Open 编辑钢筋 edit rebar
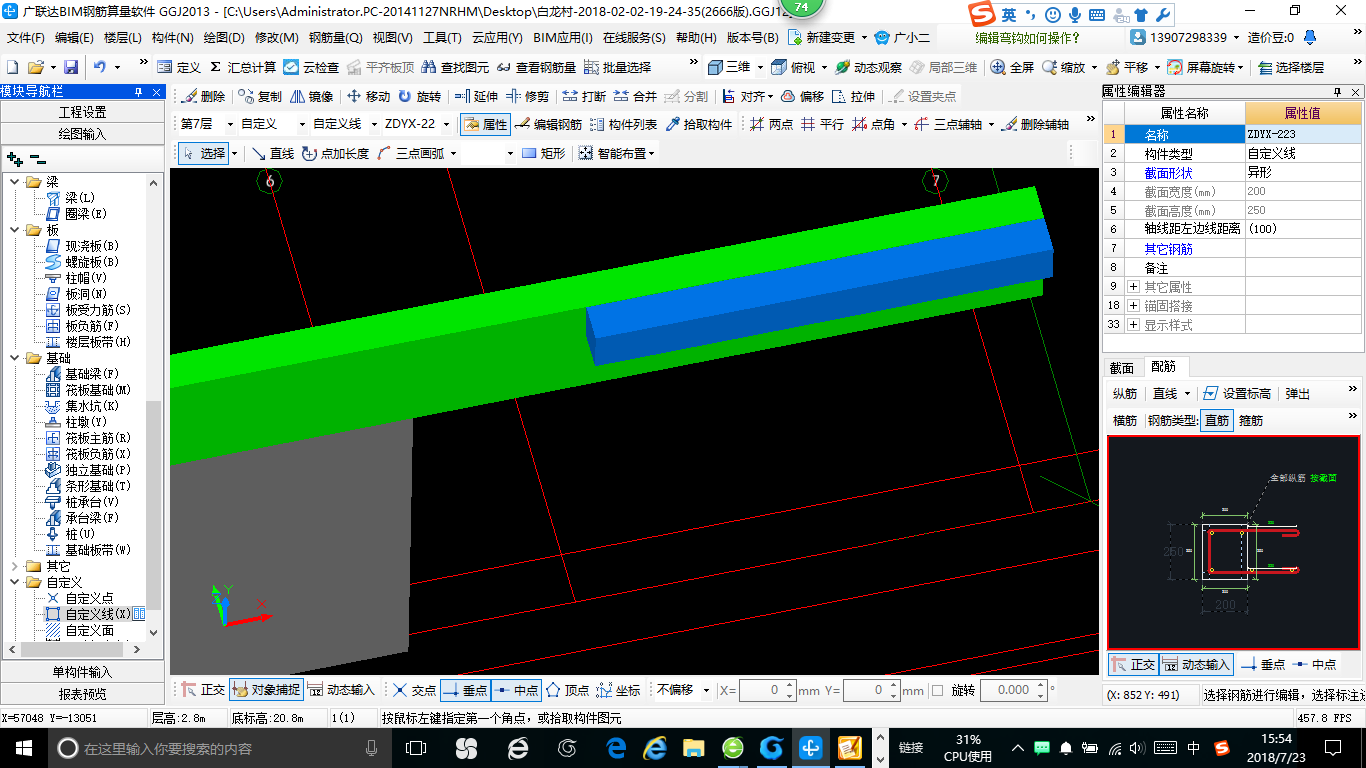Viewport: 1366px width, 768px height. (x=548, y=124)
